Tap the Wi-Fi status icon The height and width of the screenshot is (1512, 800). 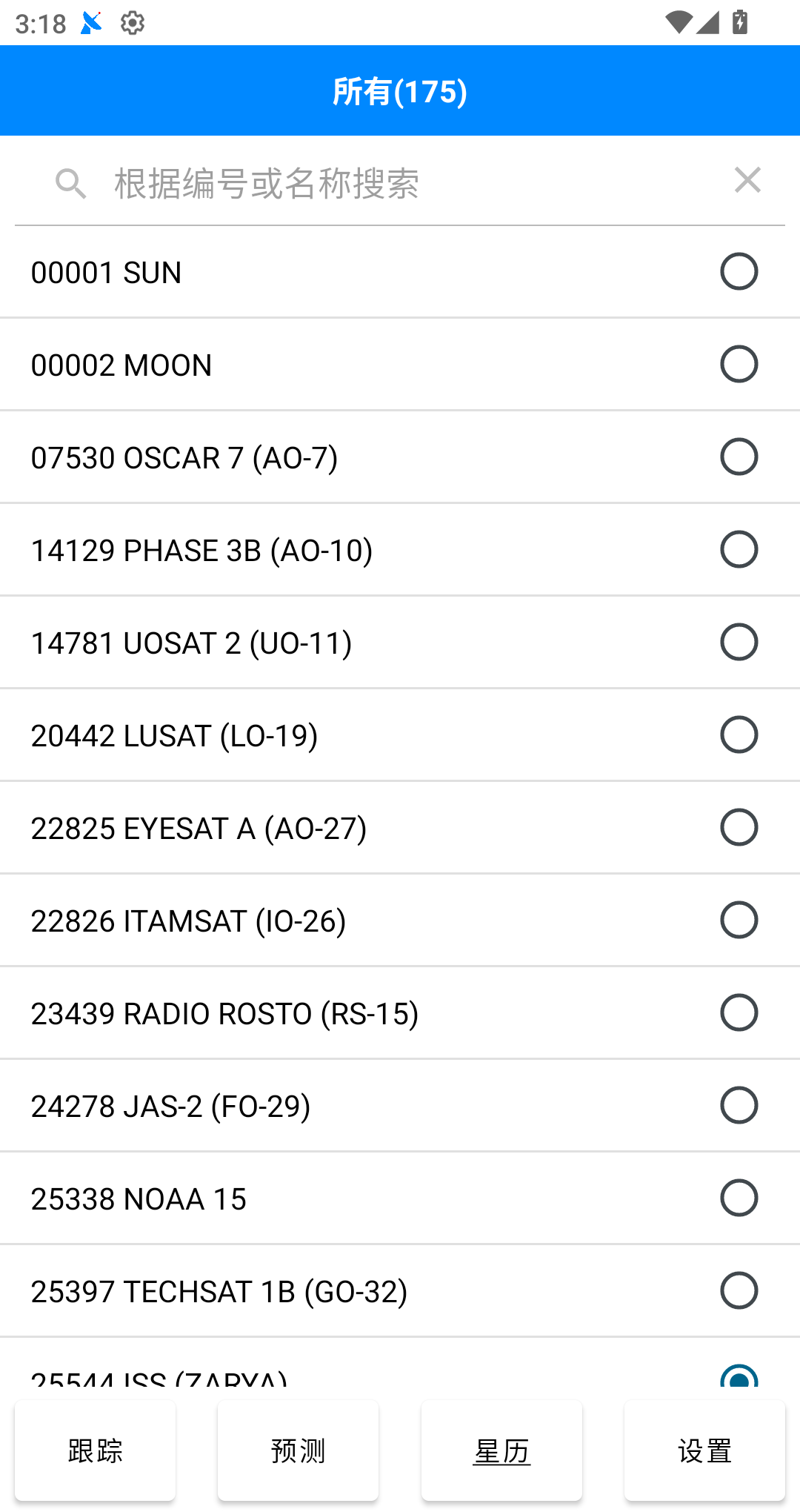tap(677, 22)
